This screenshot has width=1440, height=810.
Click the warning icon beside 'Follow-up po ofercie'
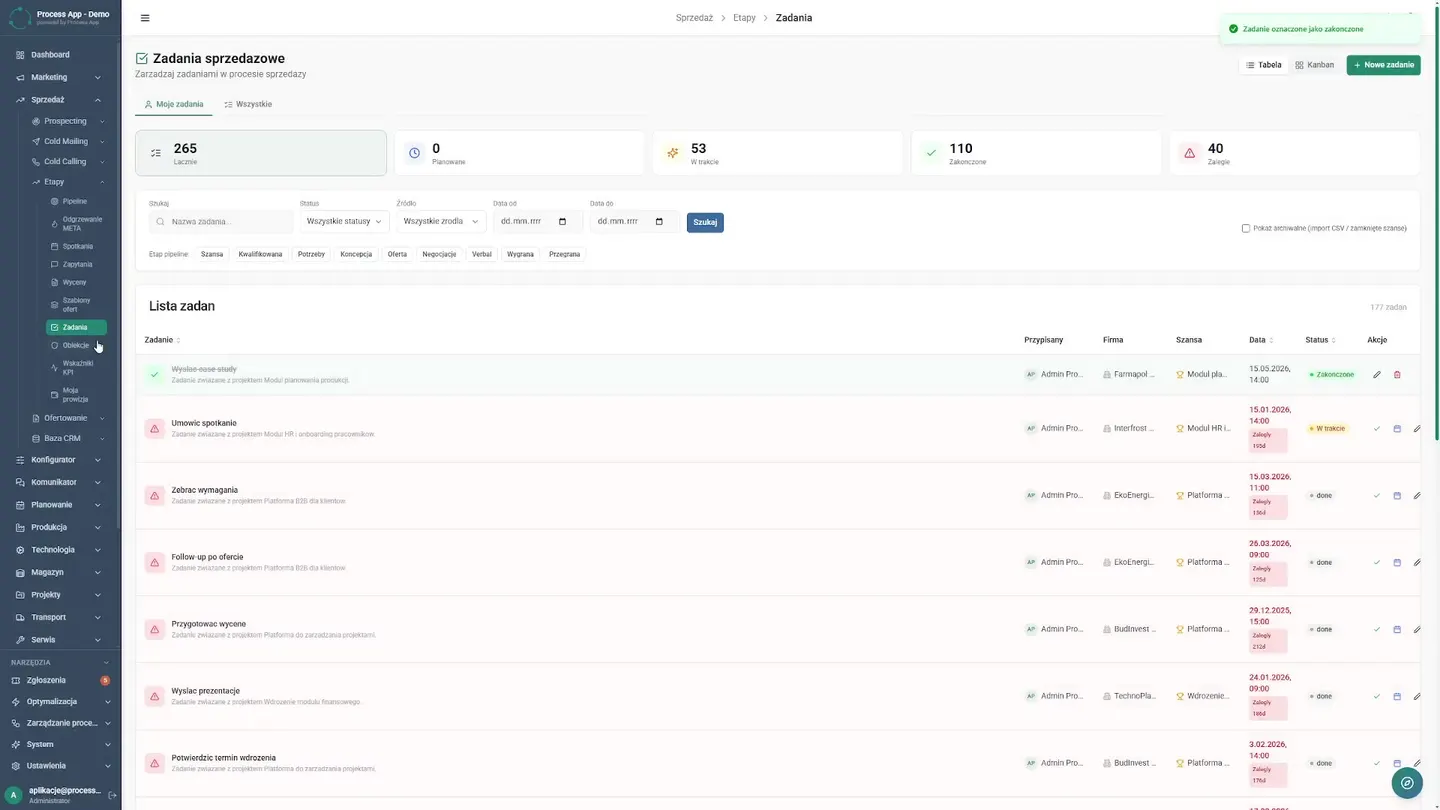click(x=154, y=563)
